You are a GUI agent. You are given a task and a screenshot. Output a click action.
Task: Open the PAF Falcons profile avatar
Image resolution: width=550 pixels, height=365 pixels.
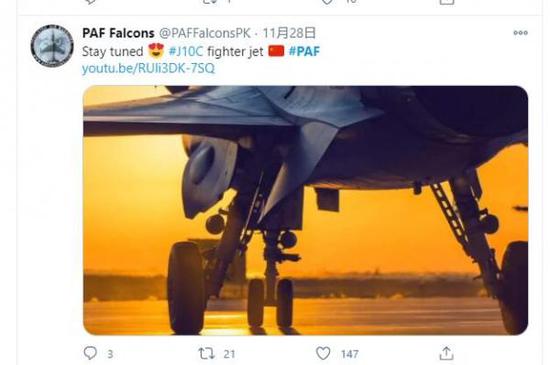point(52,46)
